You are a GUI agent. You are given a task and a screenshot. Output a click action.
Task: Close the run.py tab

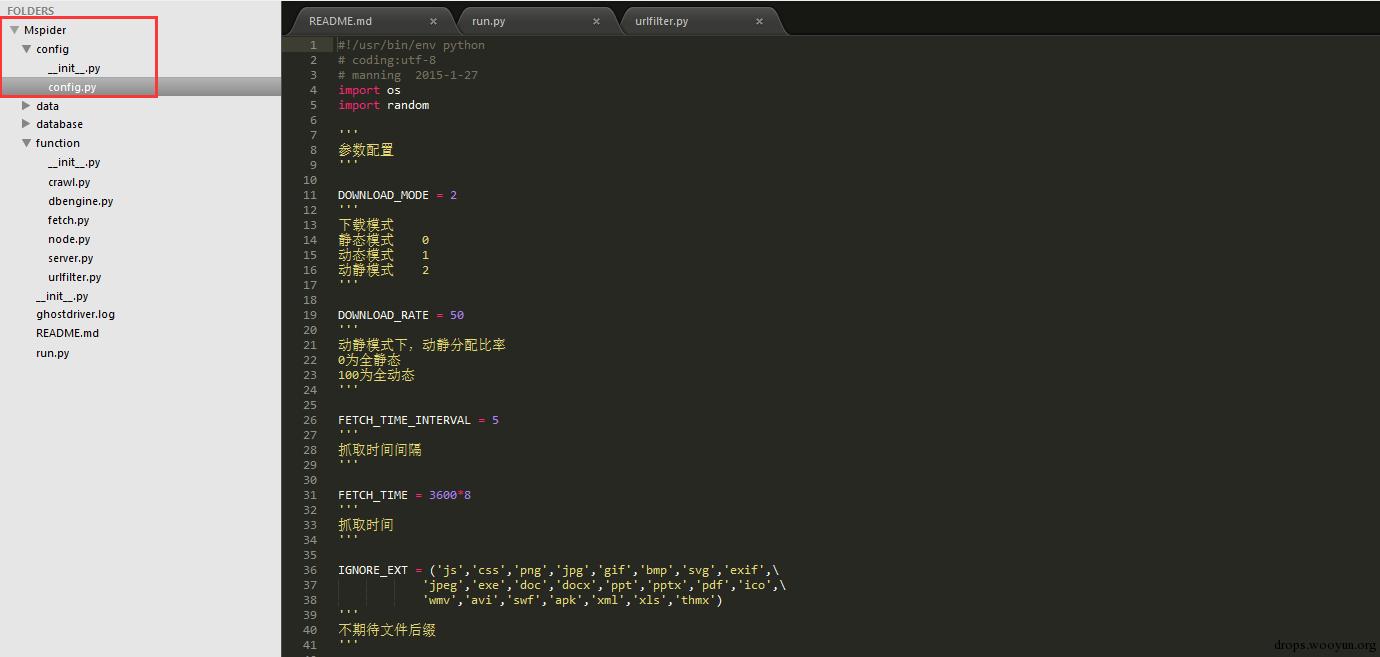pyautogui.click(x=596, y=21)
